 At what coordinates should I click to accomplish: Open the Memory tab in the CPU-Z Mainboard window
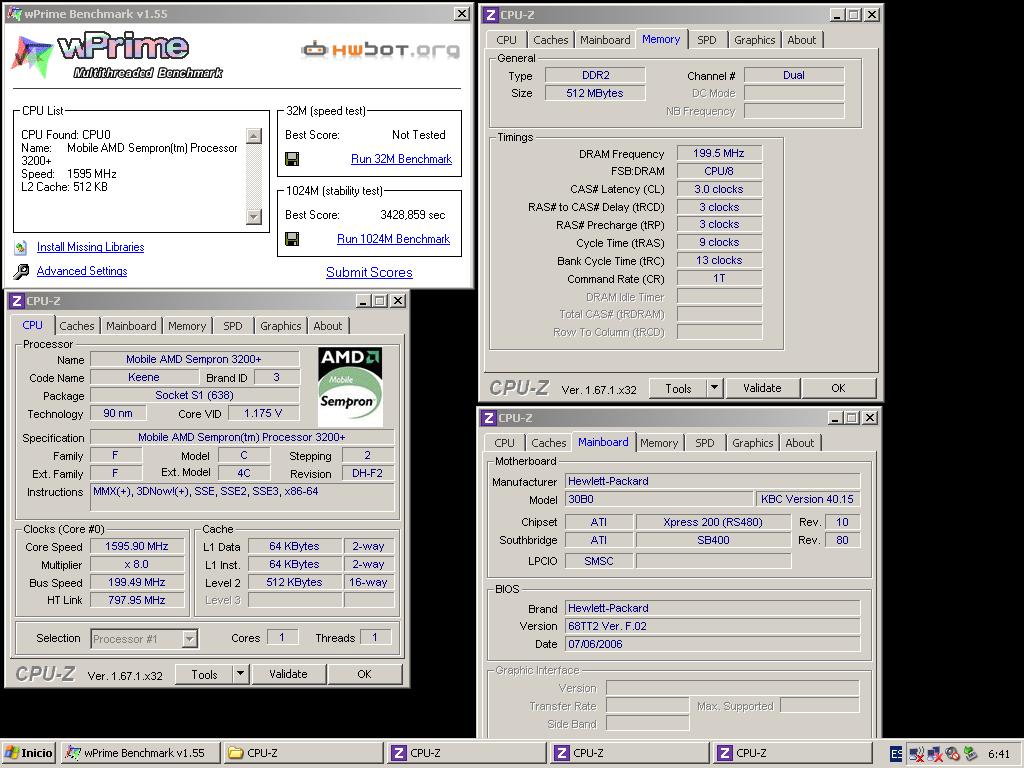click(659, 443)
